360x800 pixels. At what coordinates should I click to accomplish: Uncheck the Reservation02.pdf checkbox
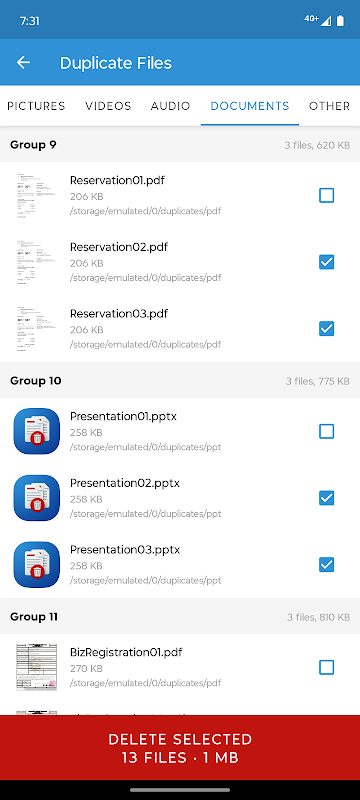pos(326,262)
